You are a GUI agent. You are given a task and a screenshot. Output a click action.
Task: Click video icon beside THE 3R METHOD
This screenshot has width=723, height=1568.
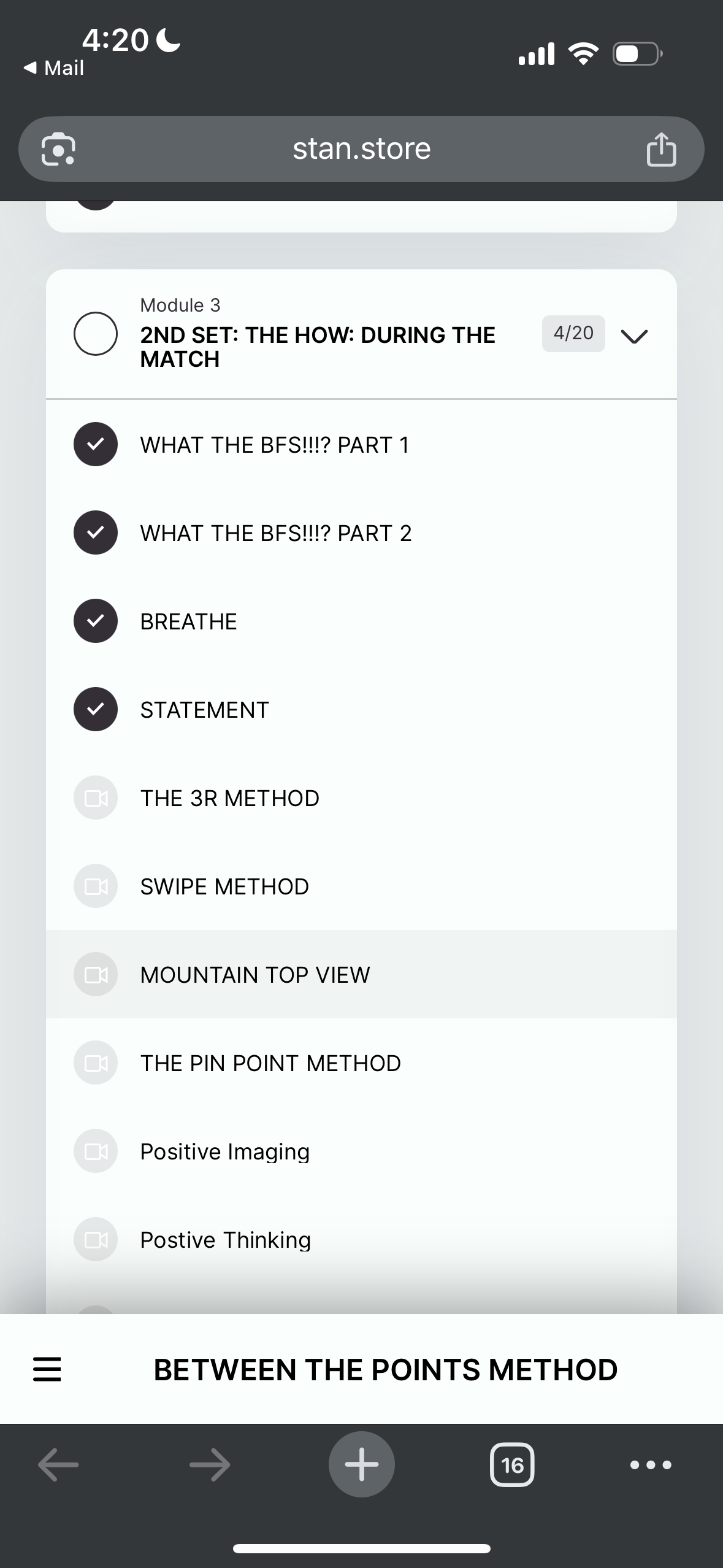pos(96,798)
